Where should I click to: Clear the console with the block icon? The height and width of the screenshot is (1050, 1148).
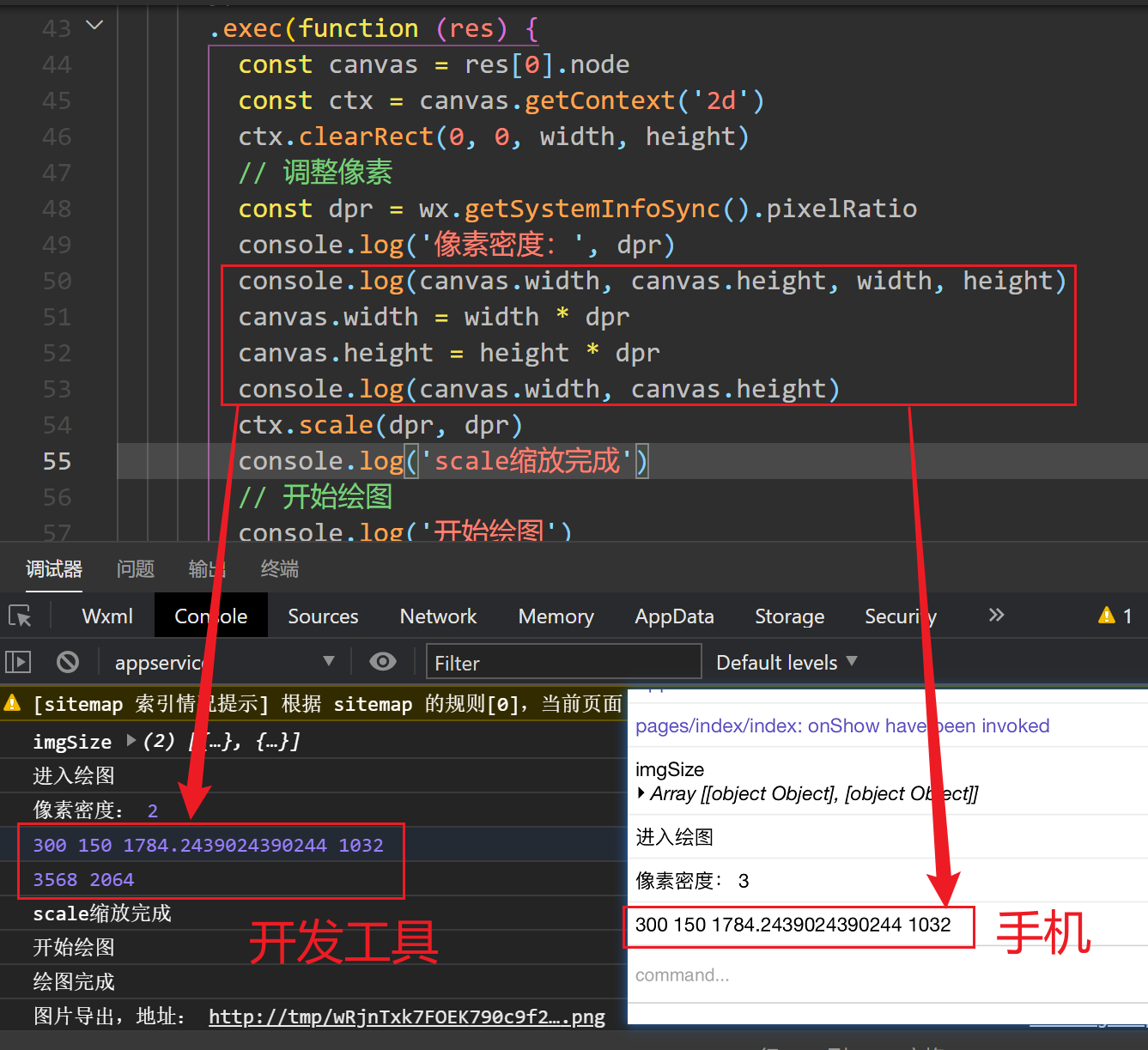(68, 662)
